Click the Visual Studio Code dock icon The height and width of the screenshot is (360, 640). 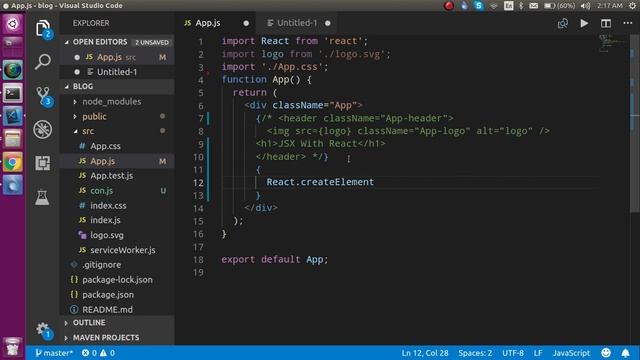coord(13,116)
